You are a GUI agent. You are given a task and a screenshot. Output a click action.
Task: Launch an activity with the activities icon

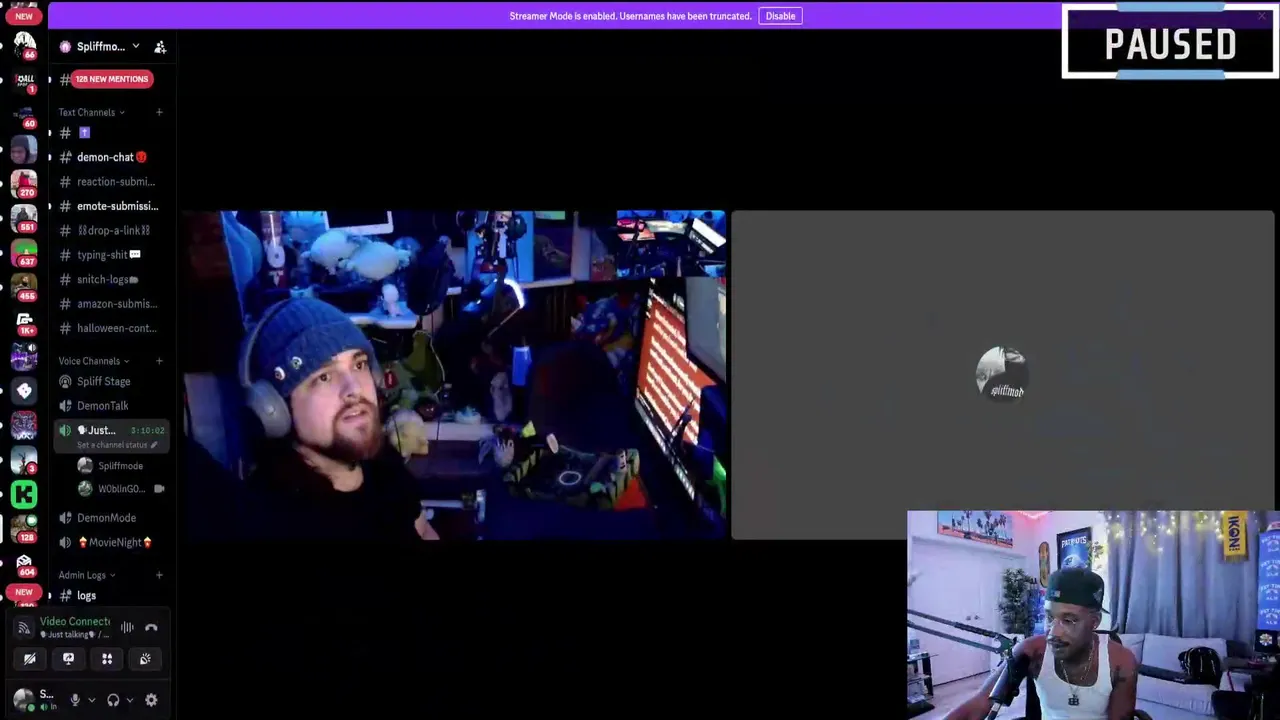[x=107, y=658]
